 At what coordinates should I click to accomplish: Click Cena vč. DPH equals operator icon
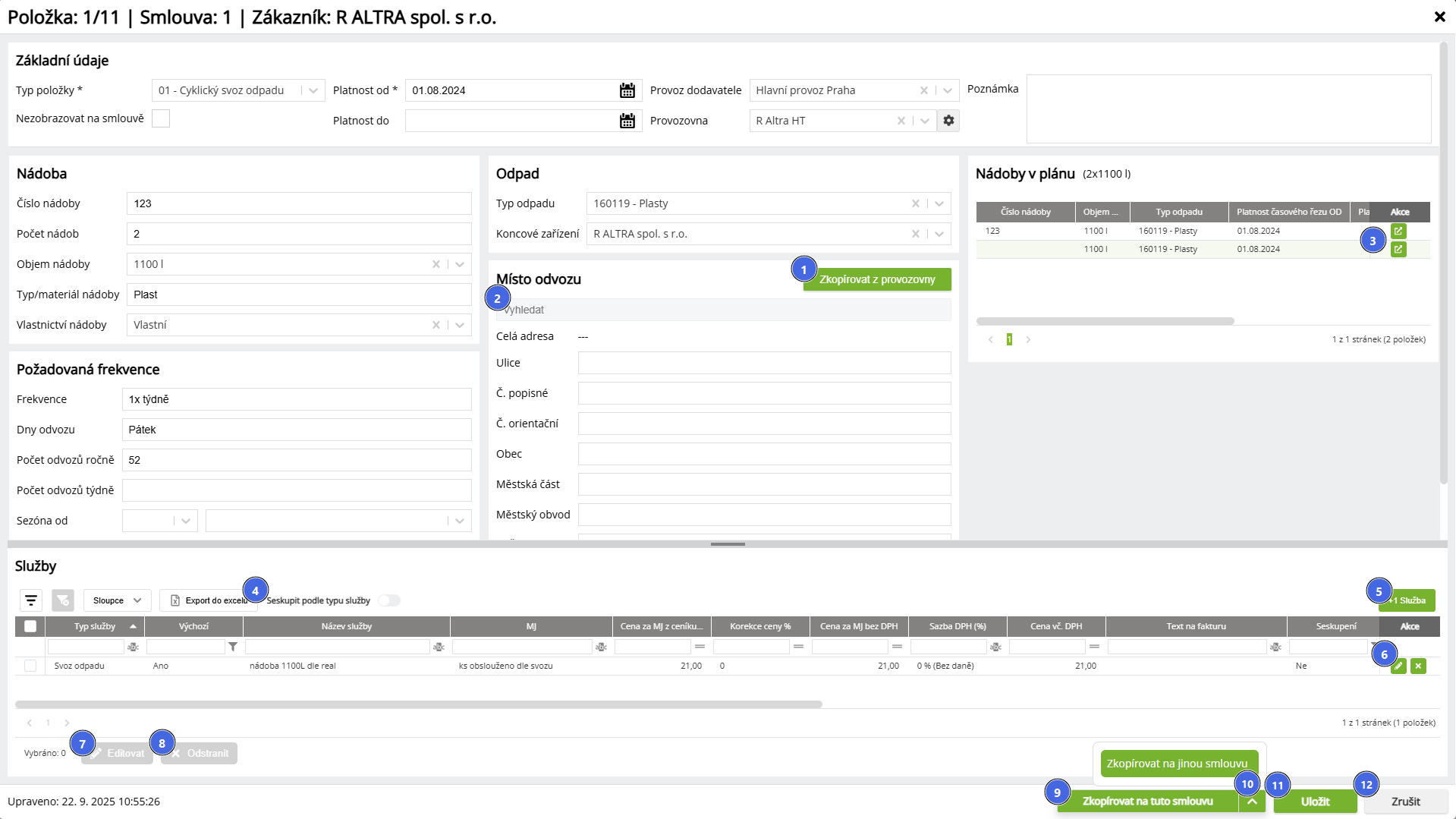(1094, 647)
